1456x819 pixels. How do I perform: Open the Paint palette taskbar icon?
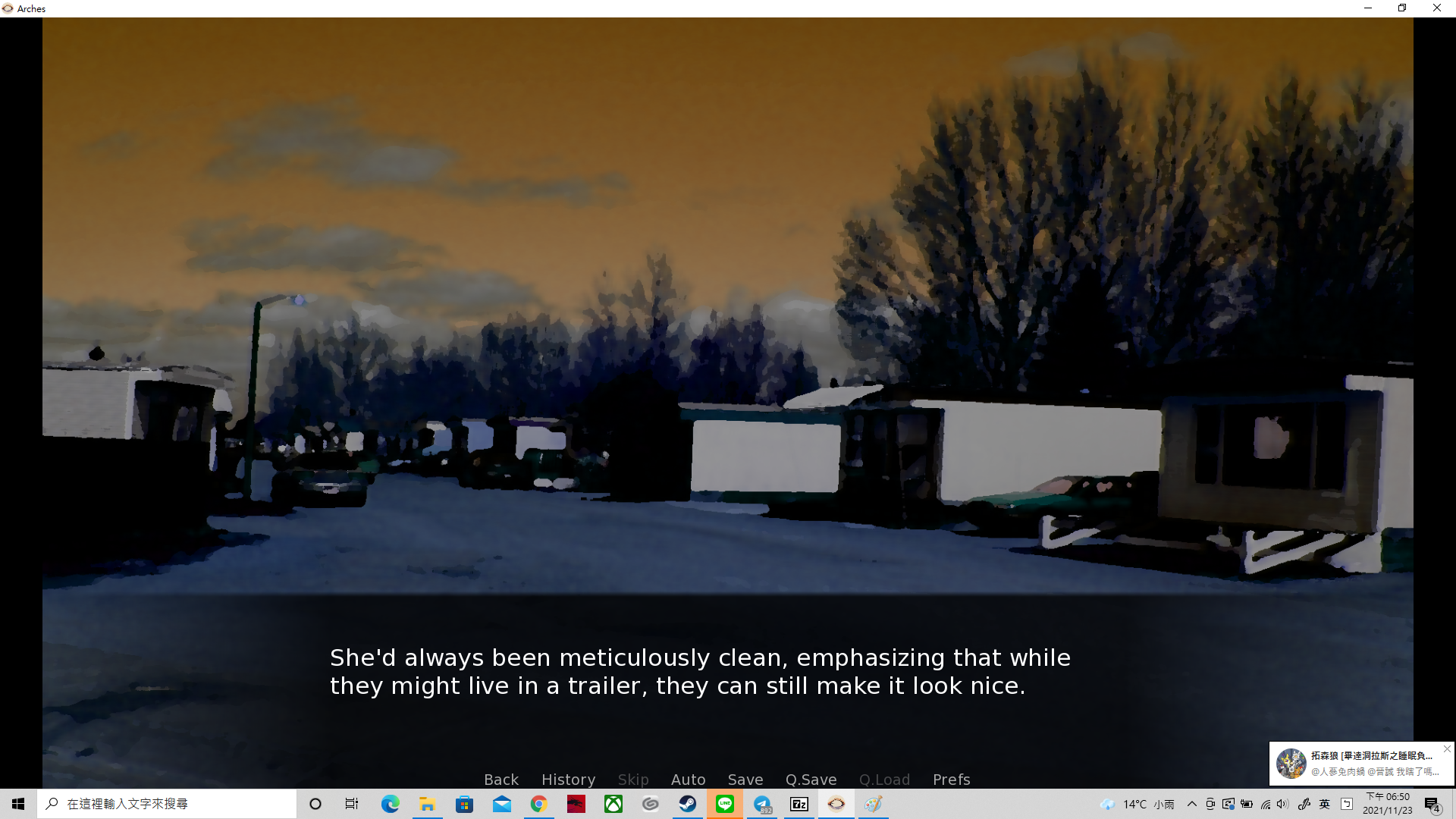tap(874, 804)
